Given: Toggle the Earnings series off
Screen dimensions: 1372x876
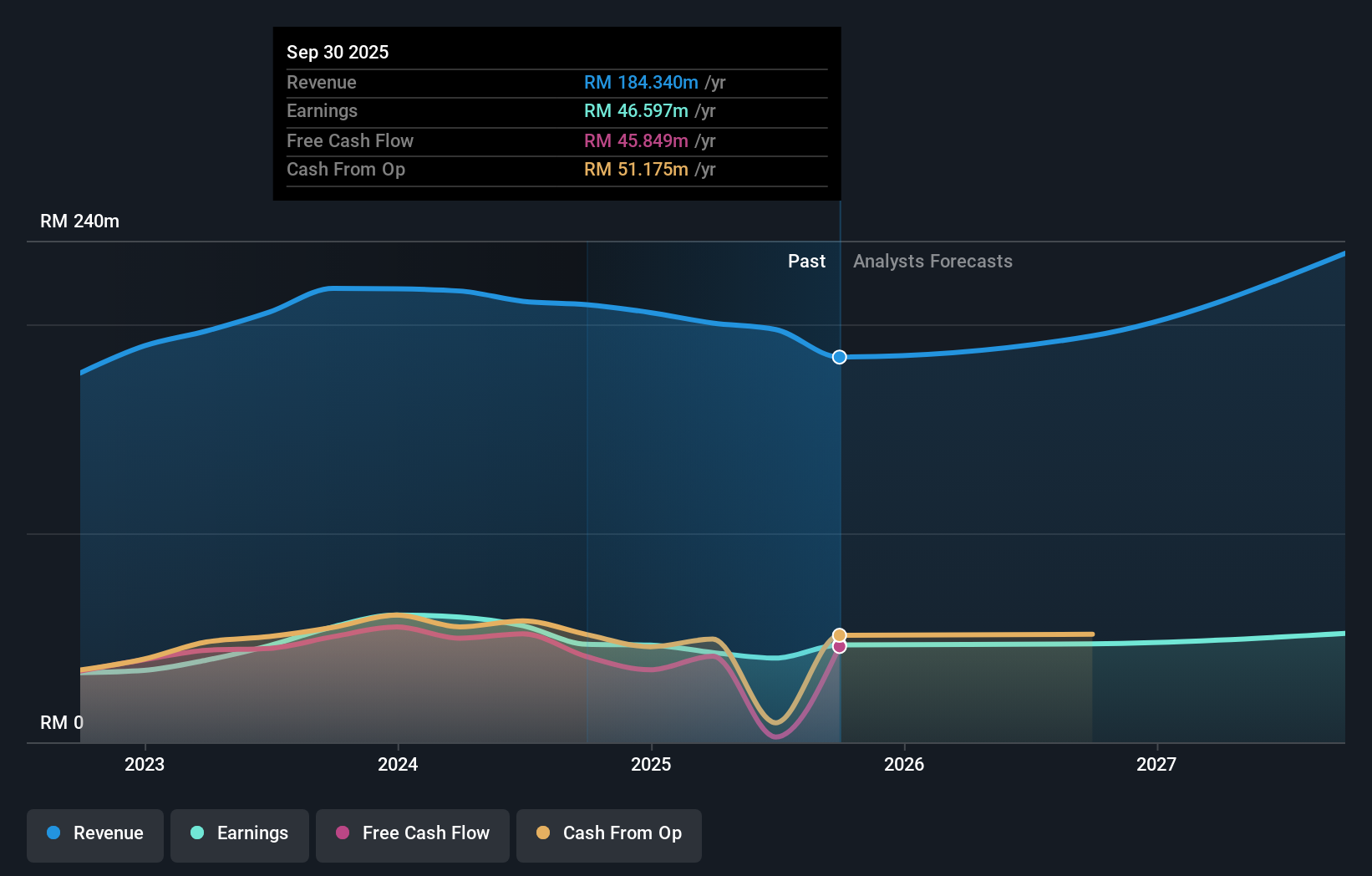Looking at the screenshot, I should click(x=240, y=833).
